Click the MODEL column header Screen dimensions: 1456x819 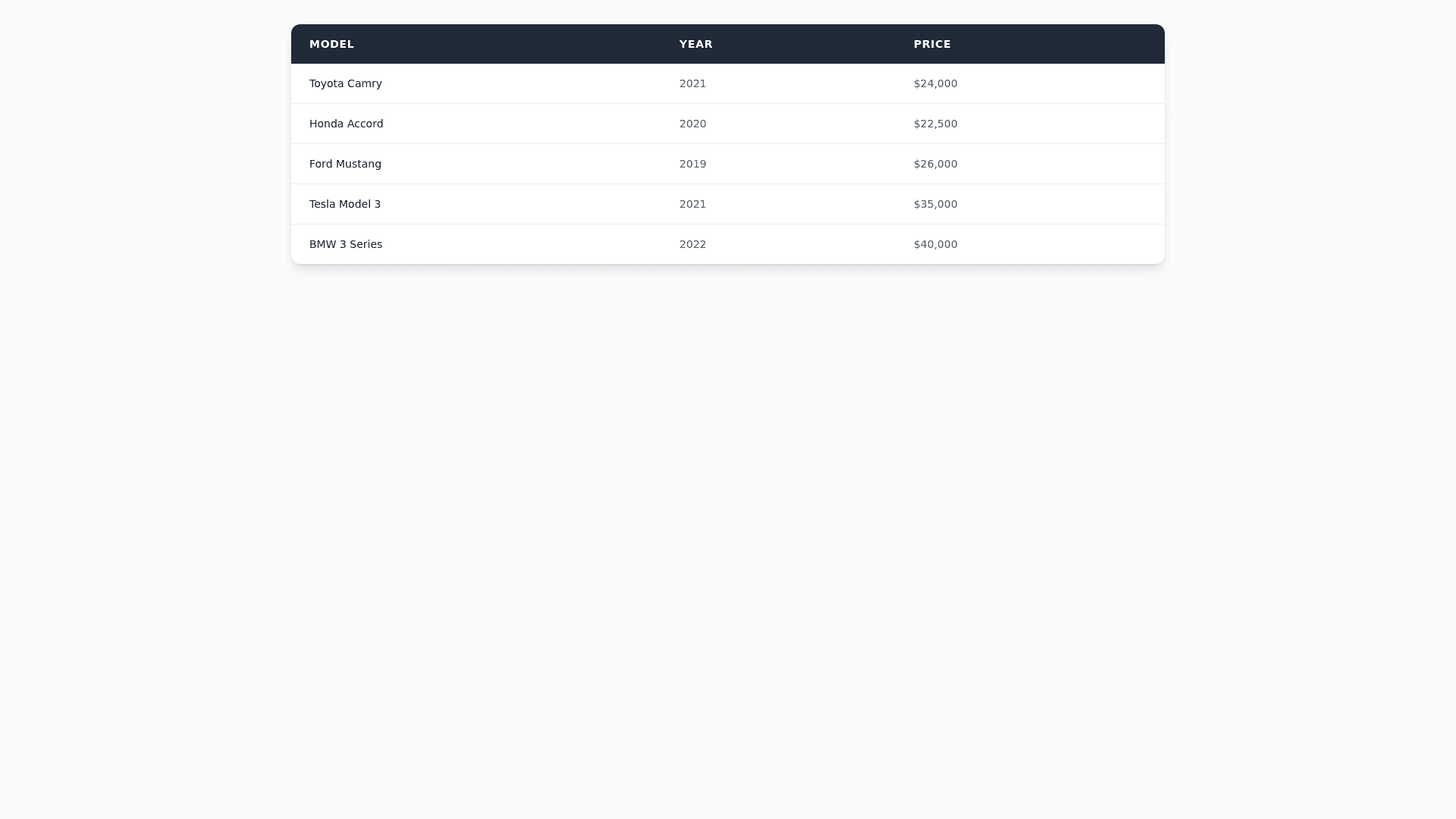coord(331,44)
